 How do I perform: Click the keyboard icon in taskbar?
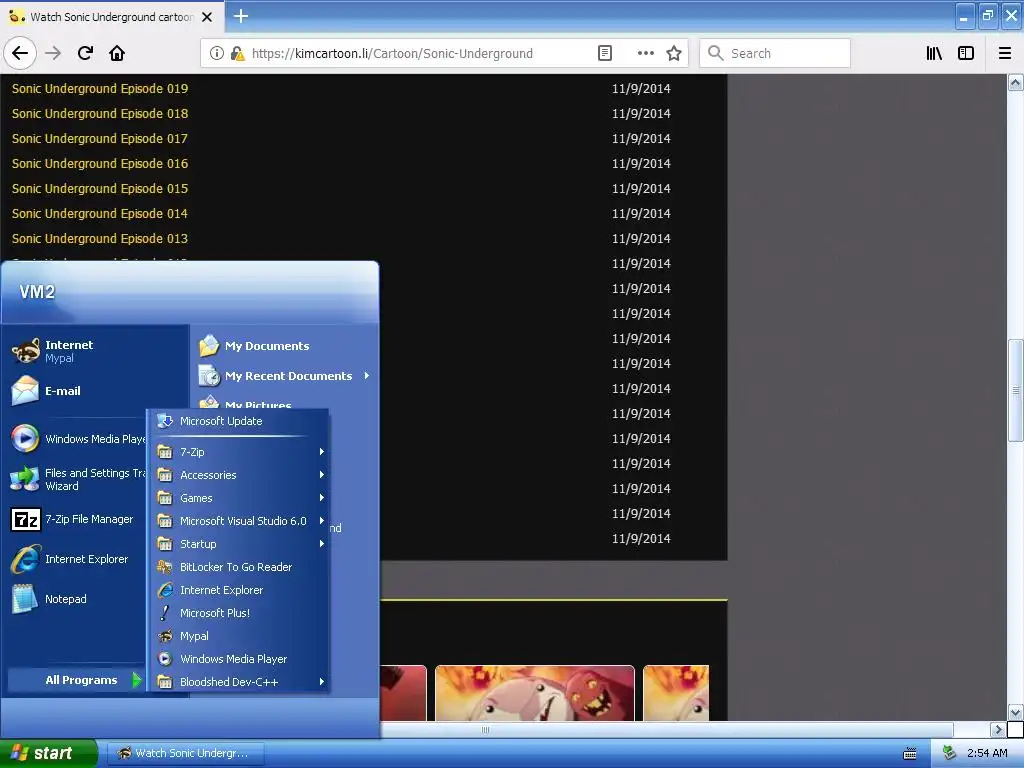click(x=910, y=754)
